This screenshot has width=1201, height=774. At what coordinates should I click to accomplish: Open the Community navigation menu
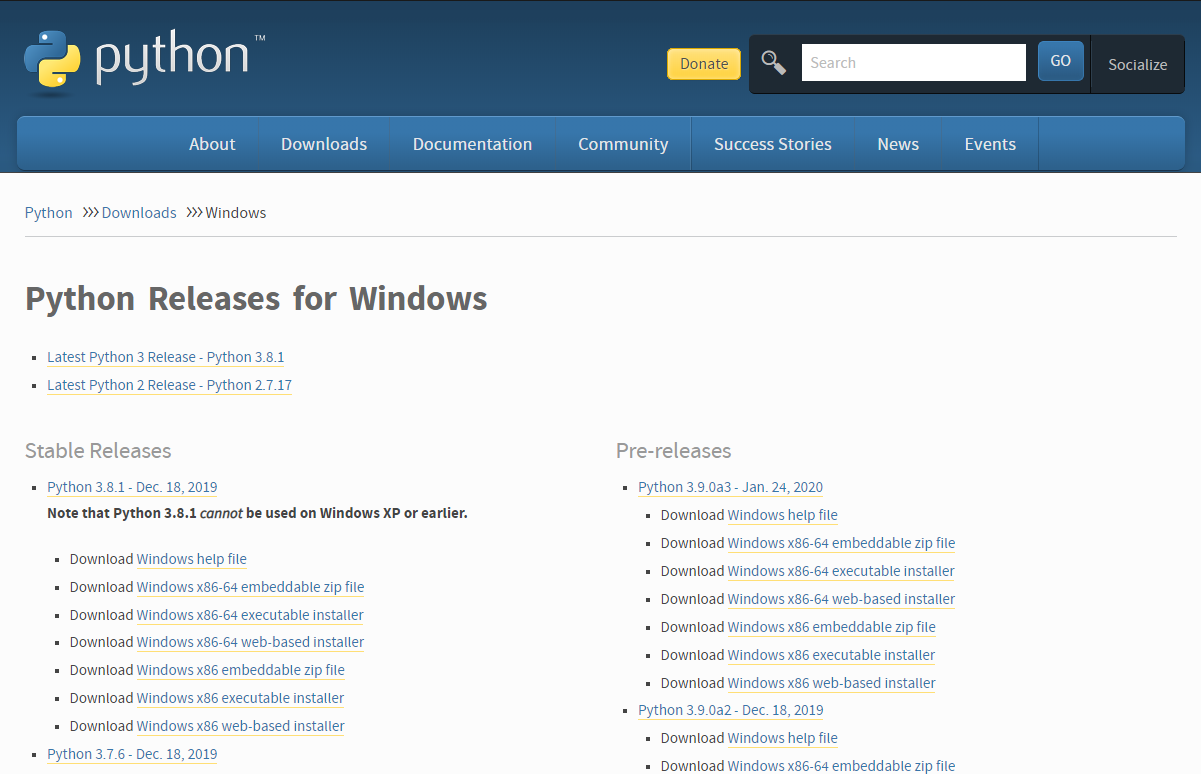click(x=623, y=144)
